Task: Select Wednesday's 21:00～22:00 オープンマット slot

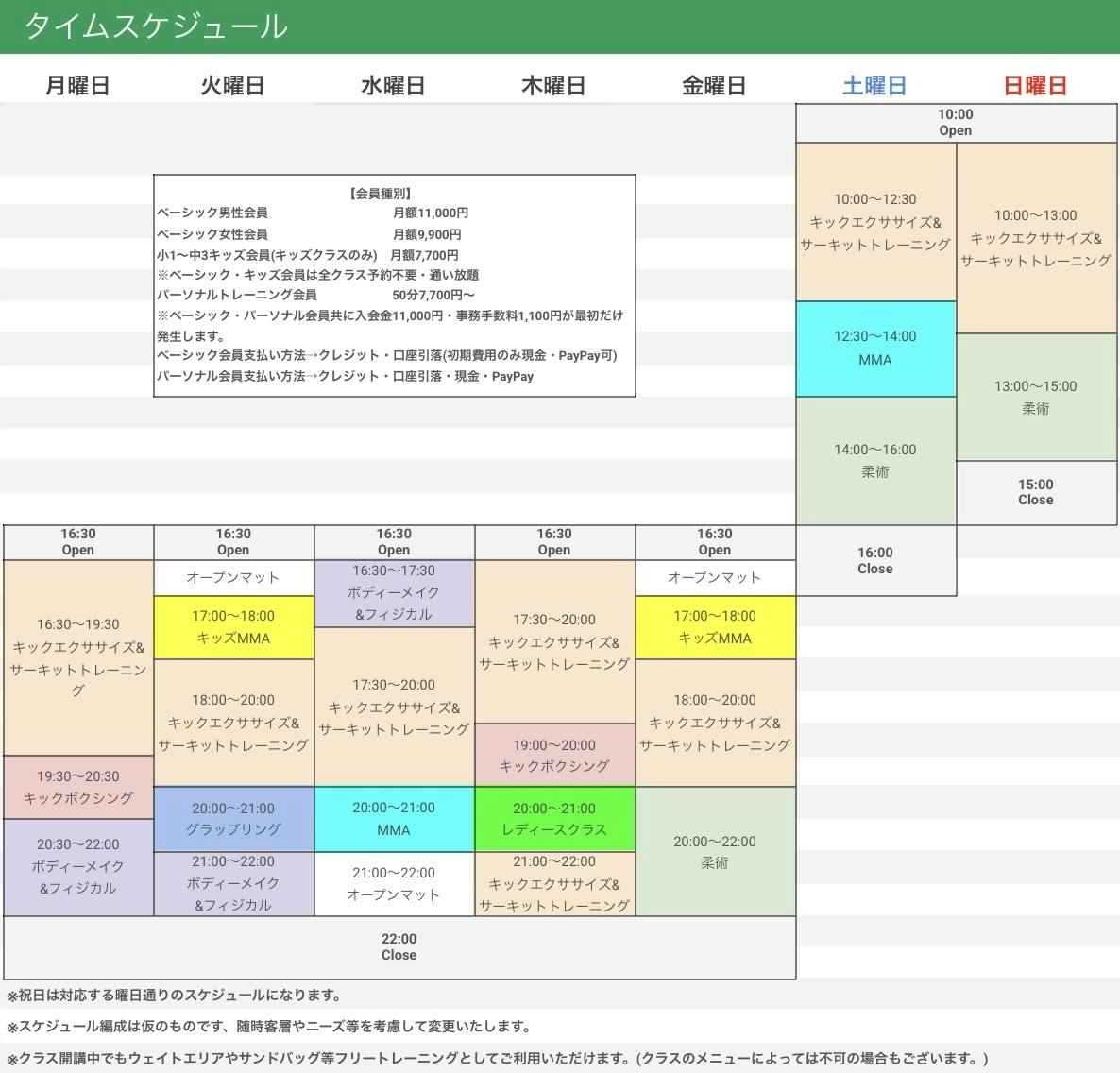Action: point(394,883)
